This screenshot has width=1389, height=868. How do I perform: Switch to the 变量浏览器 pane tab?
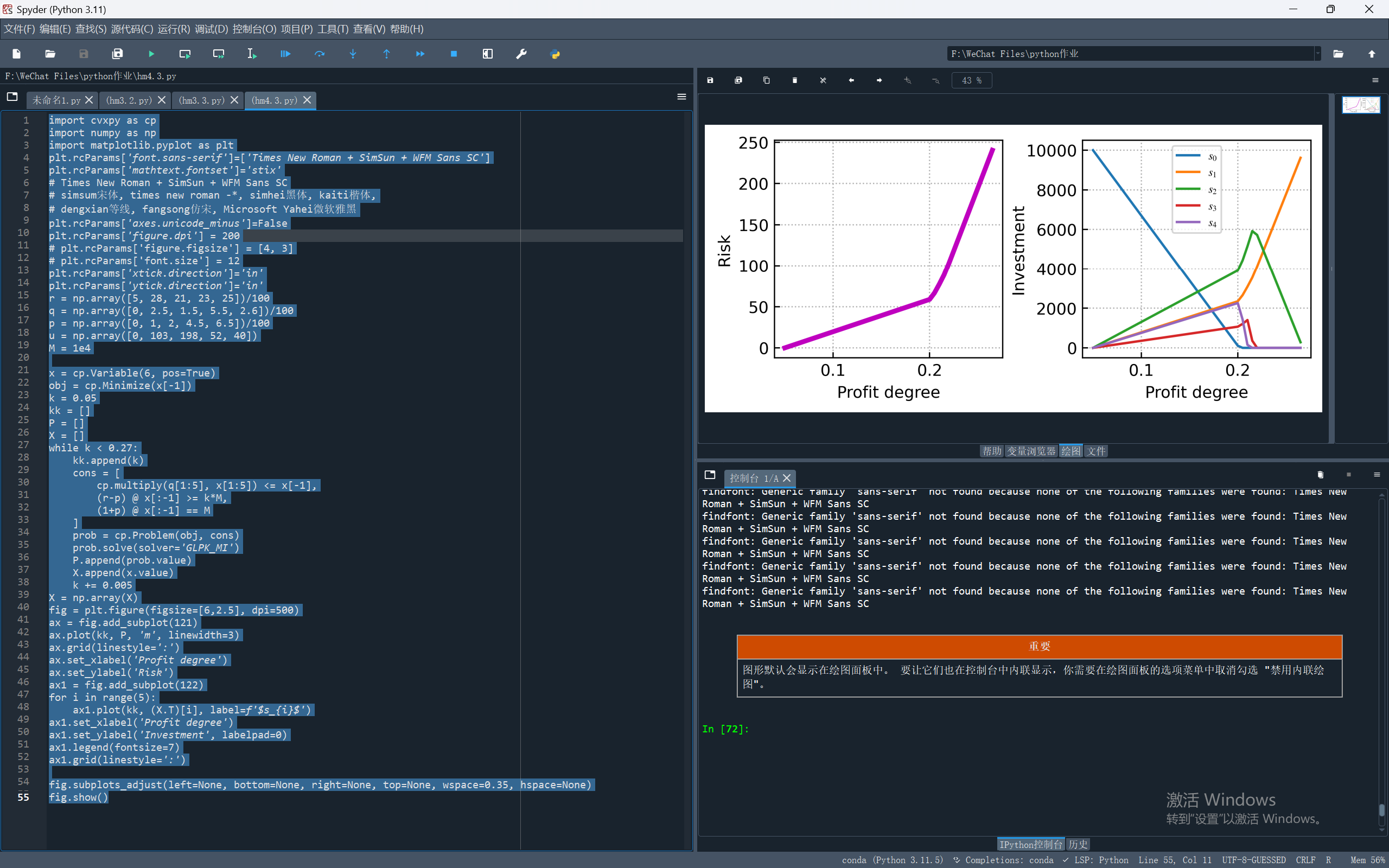coord(1031,451)
